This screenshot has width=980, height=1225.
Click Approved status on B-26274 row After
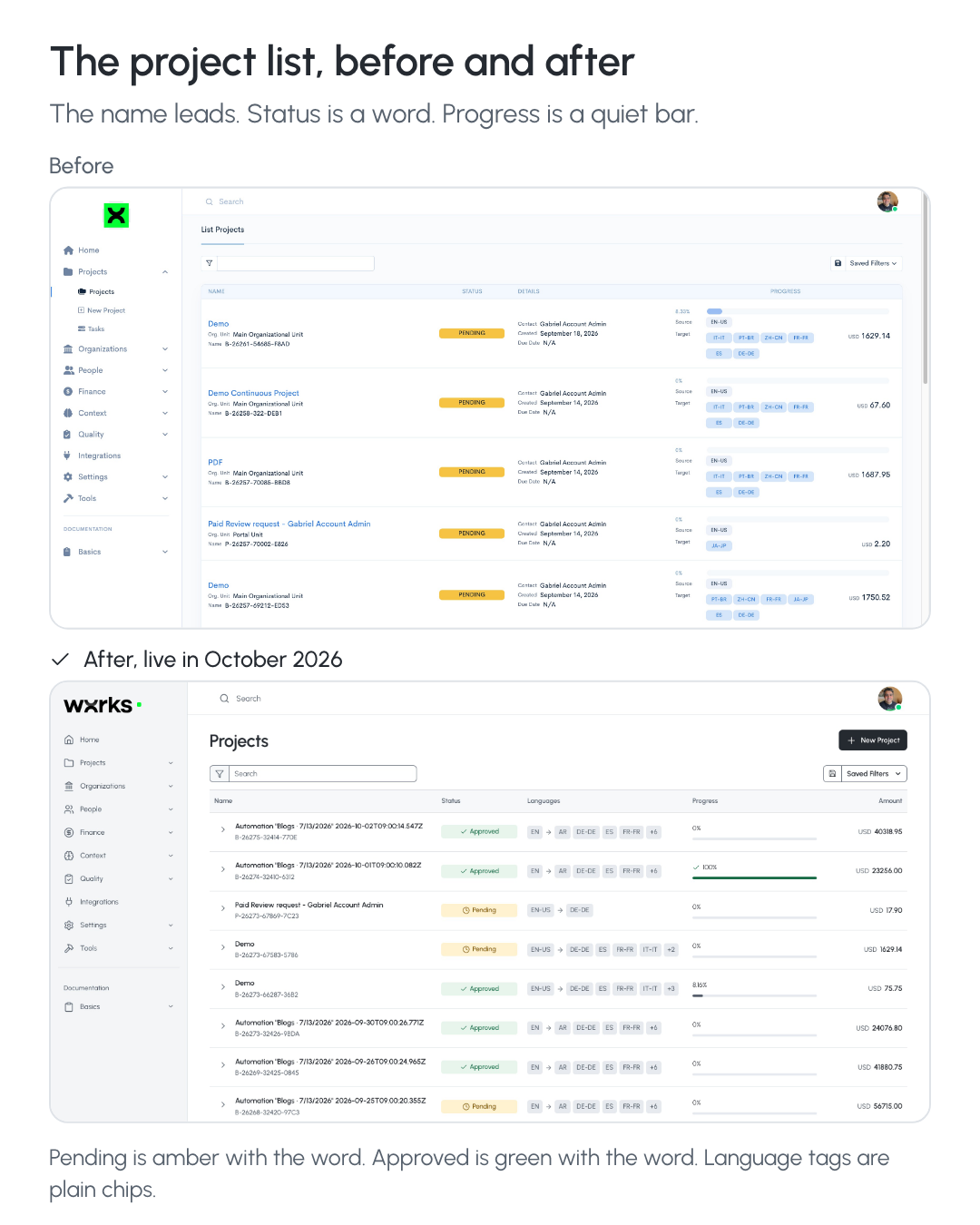[479, 871]
